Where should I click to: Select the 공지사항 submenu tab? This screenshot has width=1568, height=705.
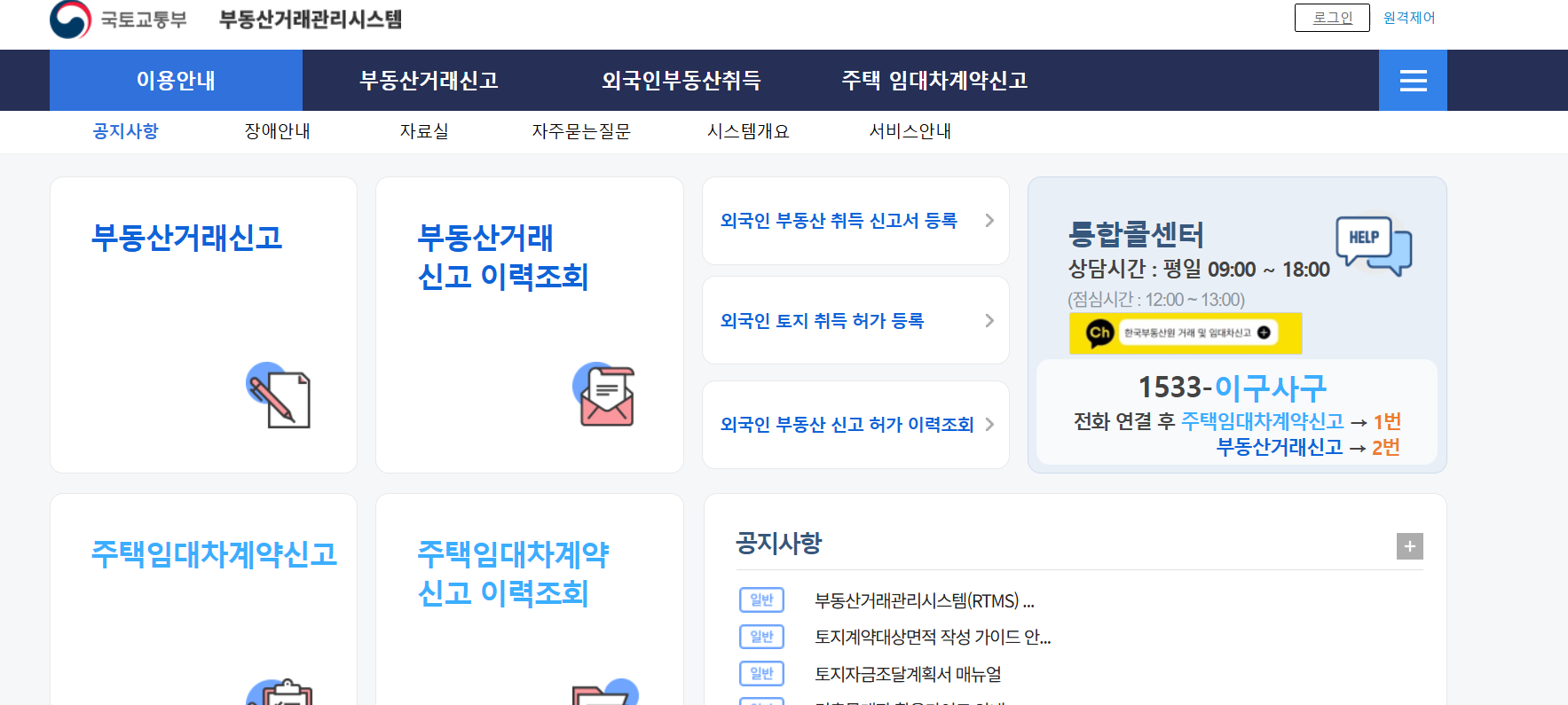pyautogui.click(x=125, y=131)
